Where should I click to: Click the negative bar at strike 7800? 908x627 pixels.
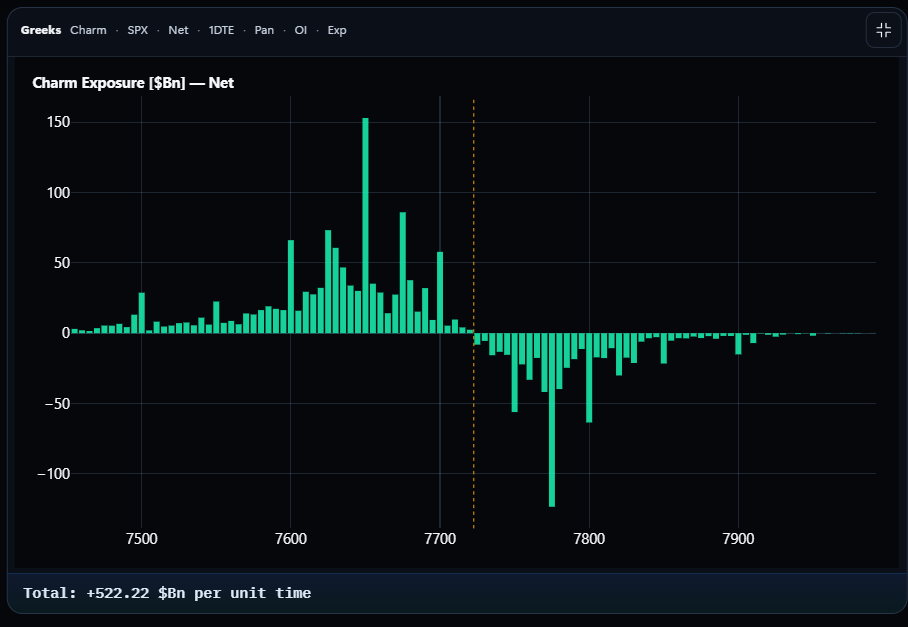(590, 377)
